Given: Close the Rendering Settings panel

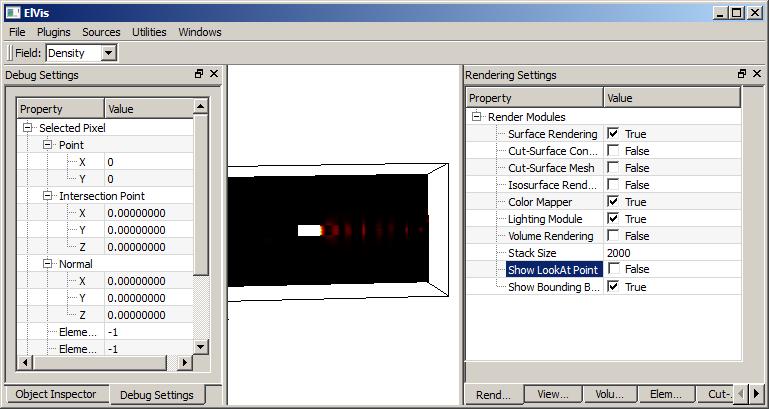Looking at the screenshot, I should point(757,74).
